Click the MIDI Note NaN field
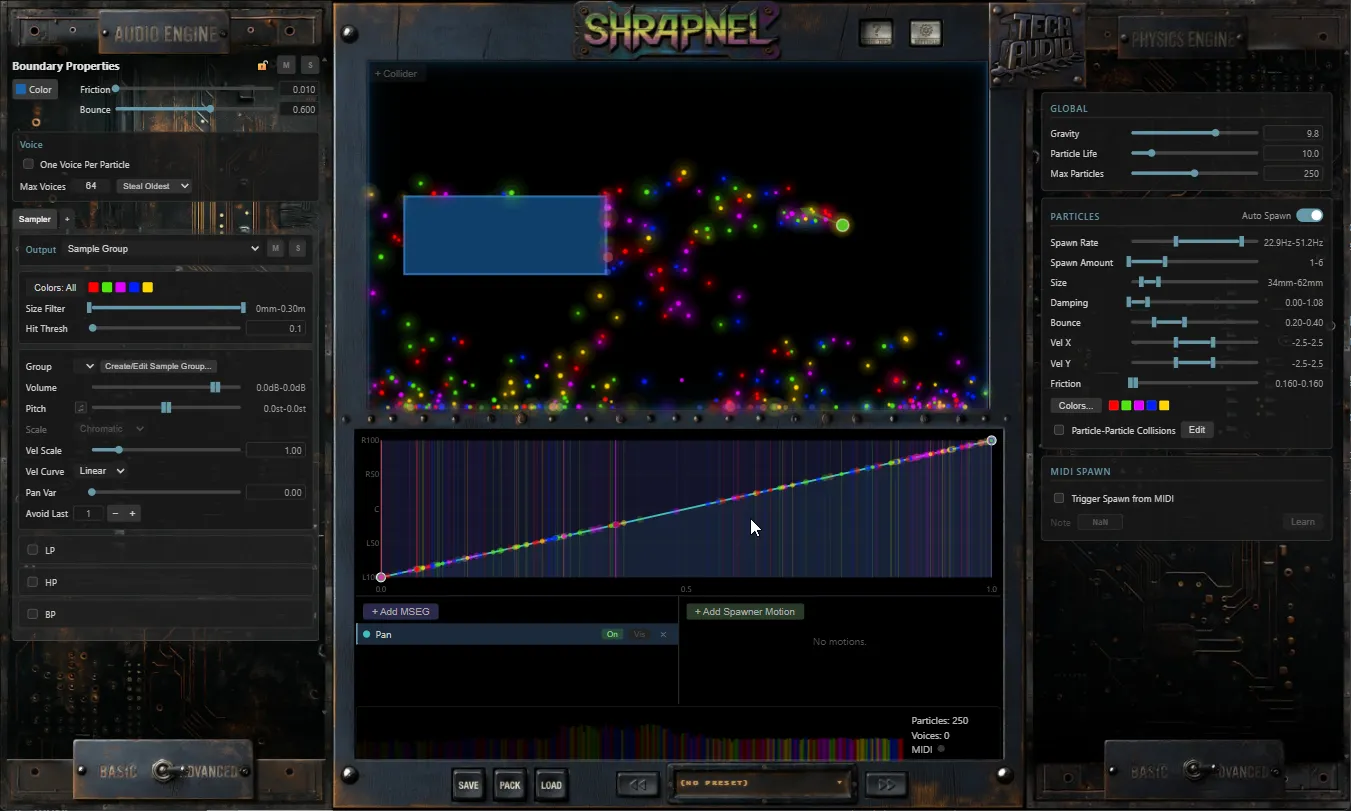 pyautogui.click(x=1100, y=522)
